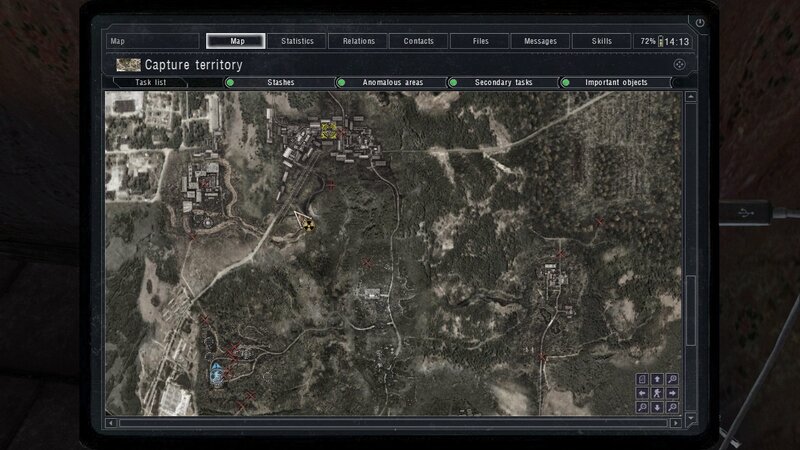Click the horizontal scrollbar right arrow
800x450 pixels.
coord(676,423)
